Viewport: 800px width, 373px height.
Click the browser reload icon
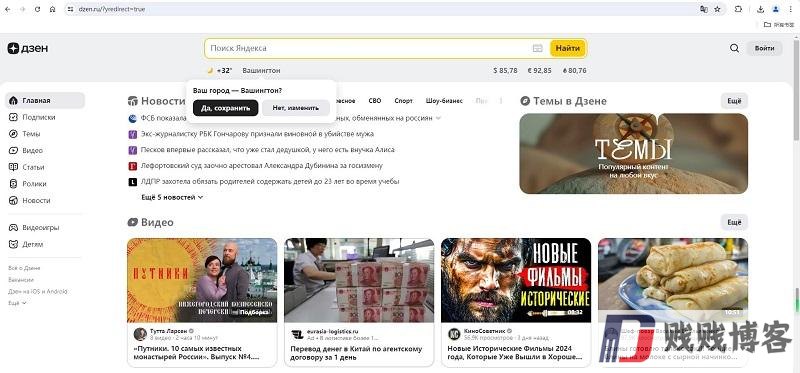coord(37,9)
